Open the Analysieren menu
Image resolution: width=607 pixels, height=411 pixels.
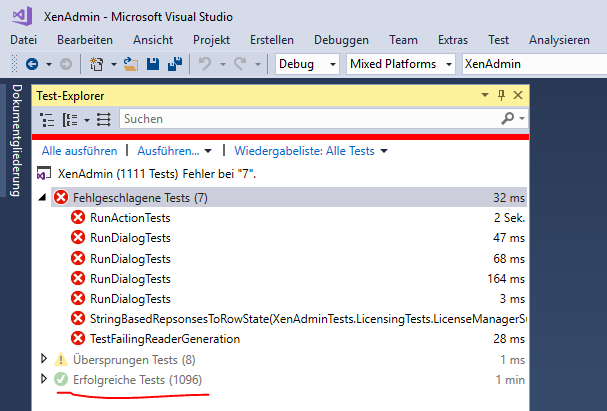559,40
